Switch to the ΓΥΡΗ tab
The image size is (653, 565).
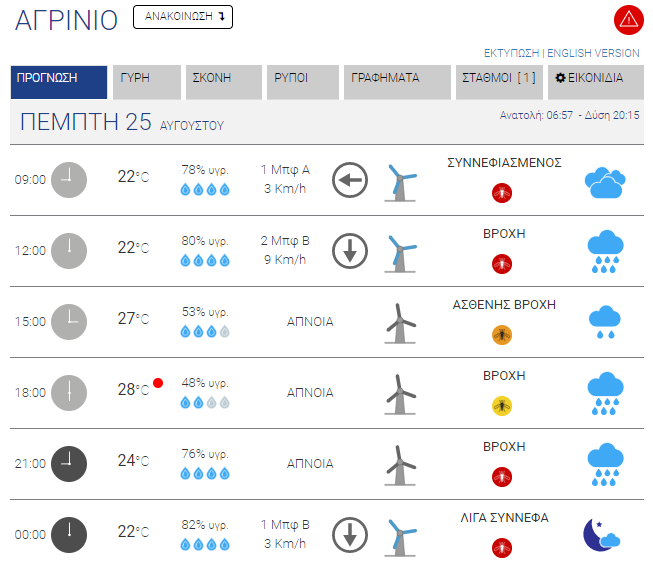147,82
